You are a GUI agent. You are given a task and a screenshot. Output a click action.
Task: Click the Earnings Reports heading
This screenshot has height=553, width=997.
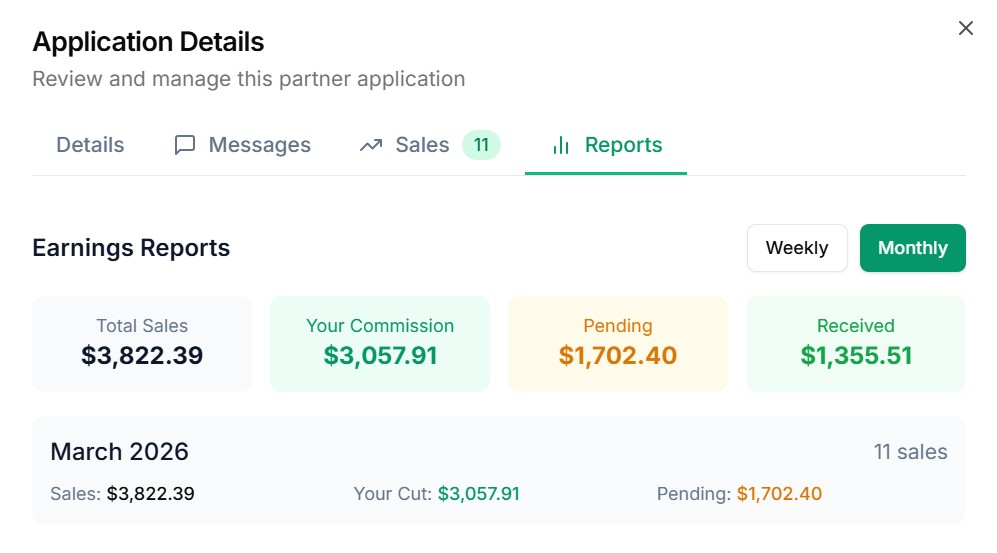point(131,248)
